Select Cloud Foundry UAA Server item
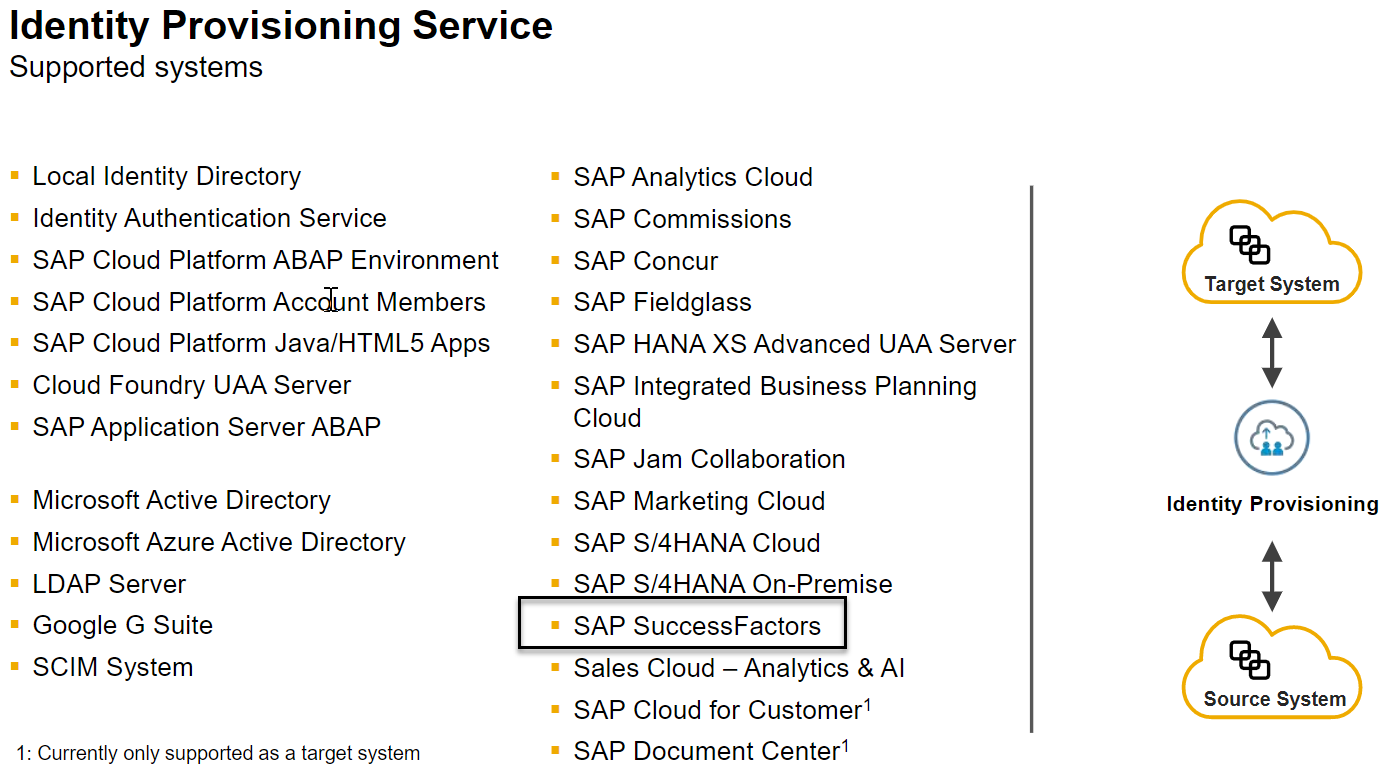The image size is (1383, 769). click(x=192, y=385)
